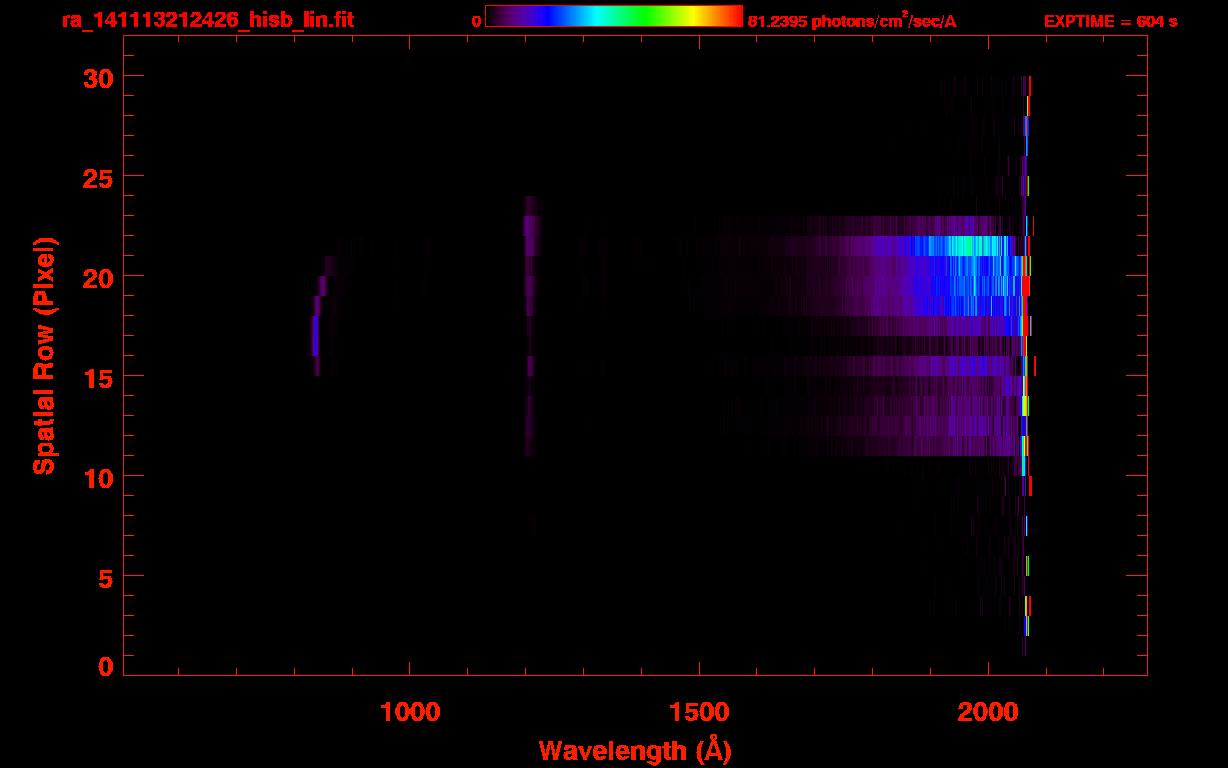Click the purple Lyman-alpha line near 1216 Å
Viewport: 1228px width, 768px height.
(530, 326)
